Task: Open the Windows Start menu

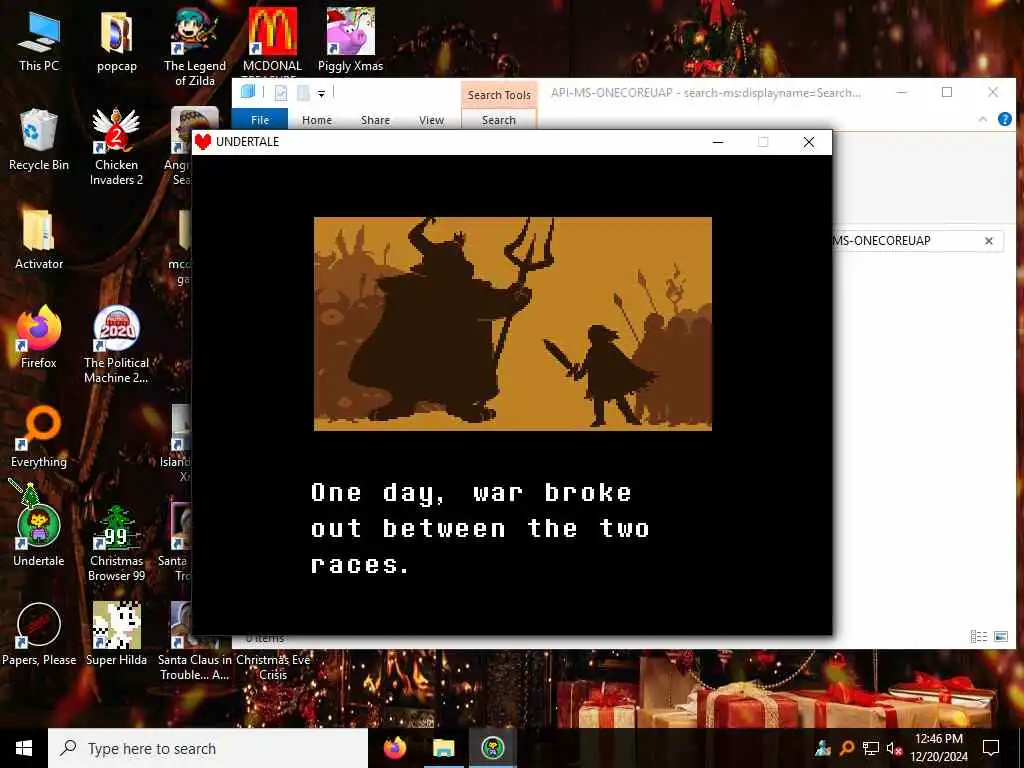Action: coord(24,748)
